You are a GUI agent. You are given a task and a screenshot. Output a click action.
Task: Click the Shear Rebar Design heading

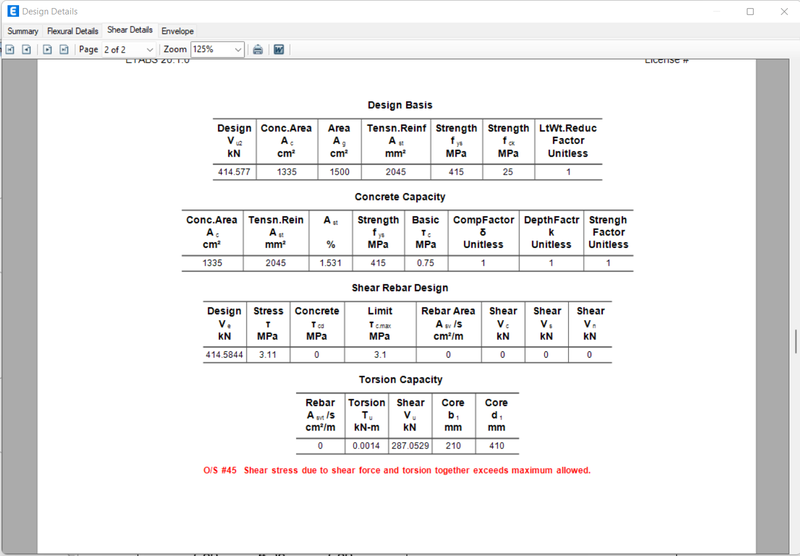pyautogui.click(x=400, y=288)
